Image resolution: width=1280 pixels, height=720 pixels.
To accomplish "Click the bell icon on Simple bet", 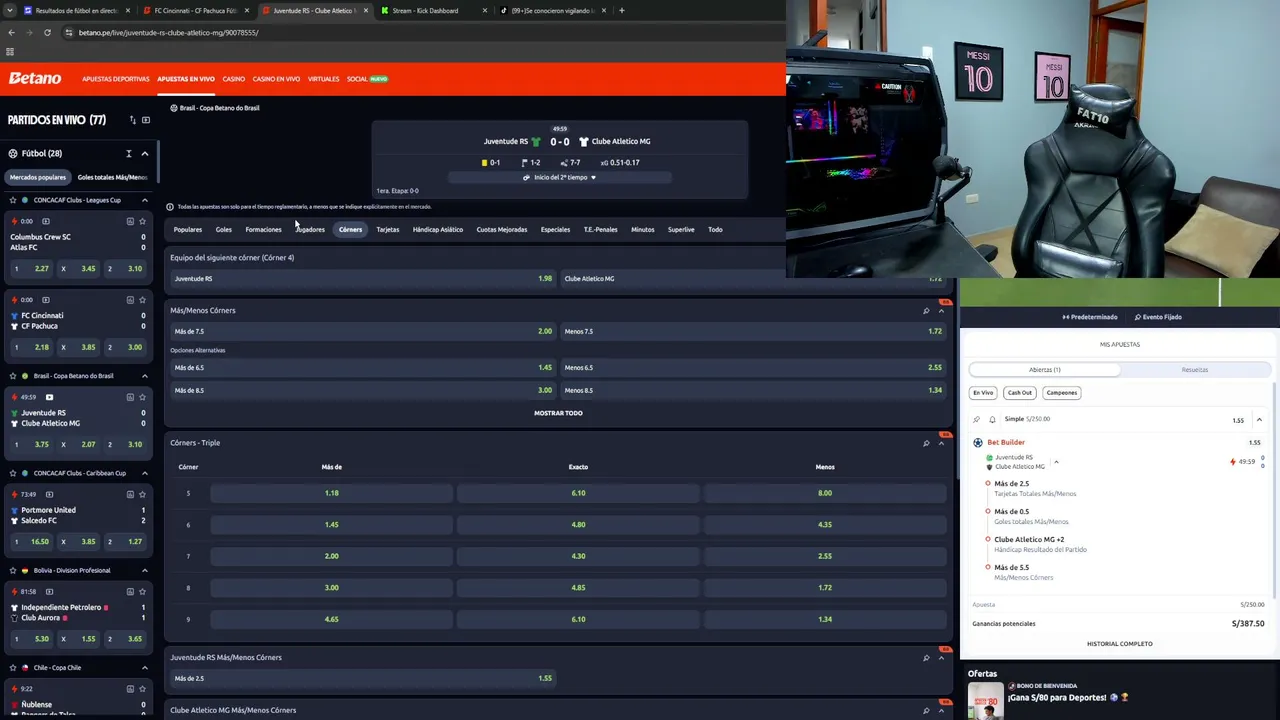I will coord(992,419).
